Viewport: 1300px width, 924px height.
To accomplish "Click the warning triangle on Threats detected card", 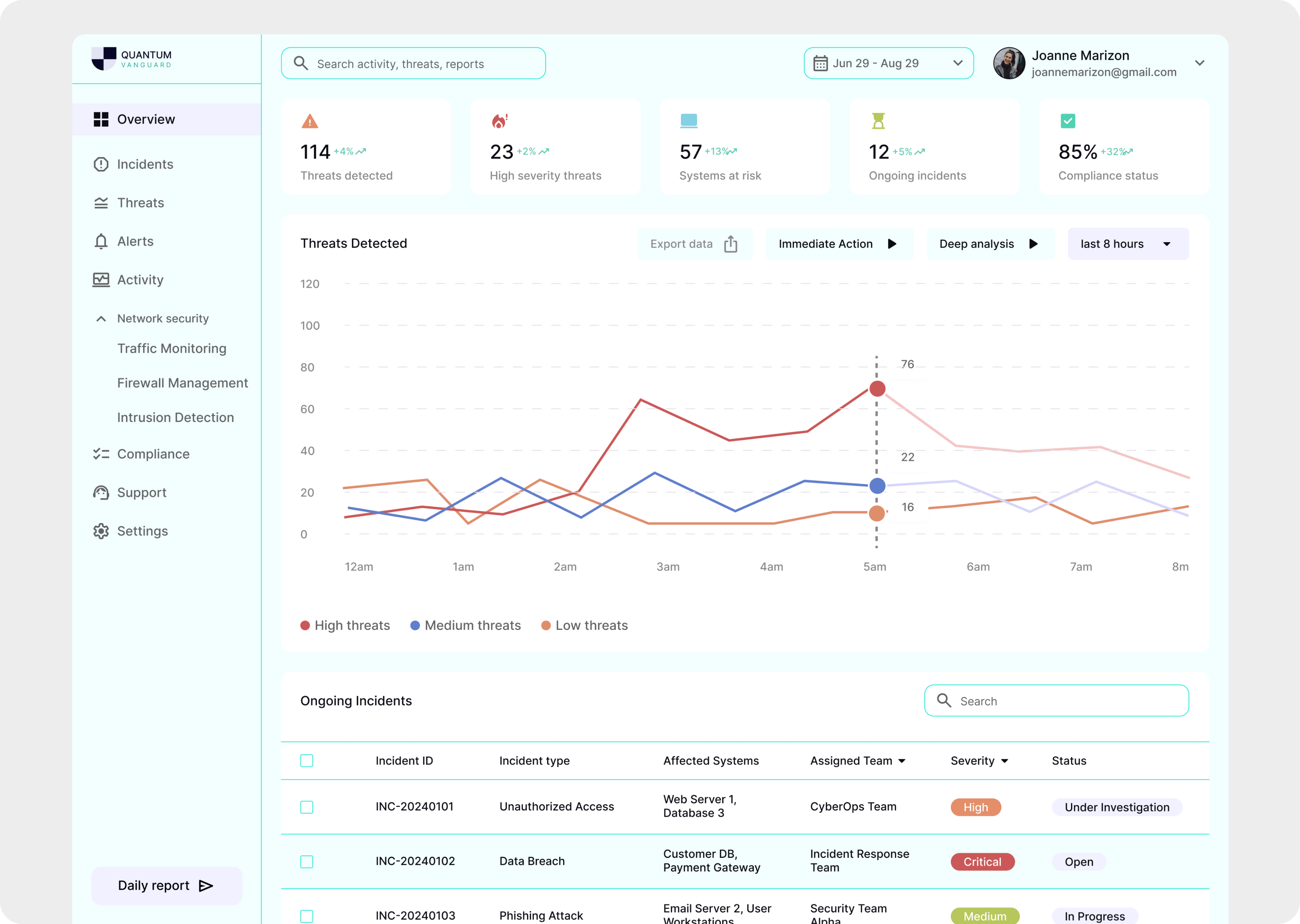I will pyautogui.click(x=309, y=121).
